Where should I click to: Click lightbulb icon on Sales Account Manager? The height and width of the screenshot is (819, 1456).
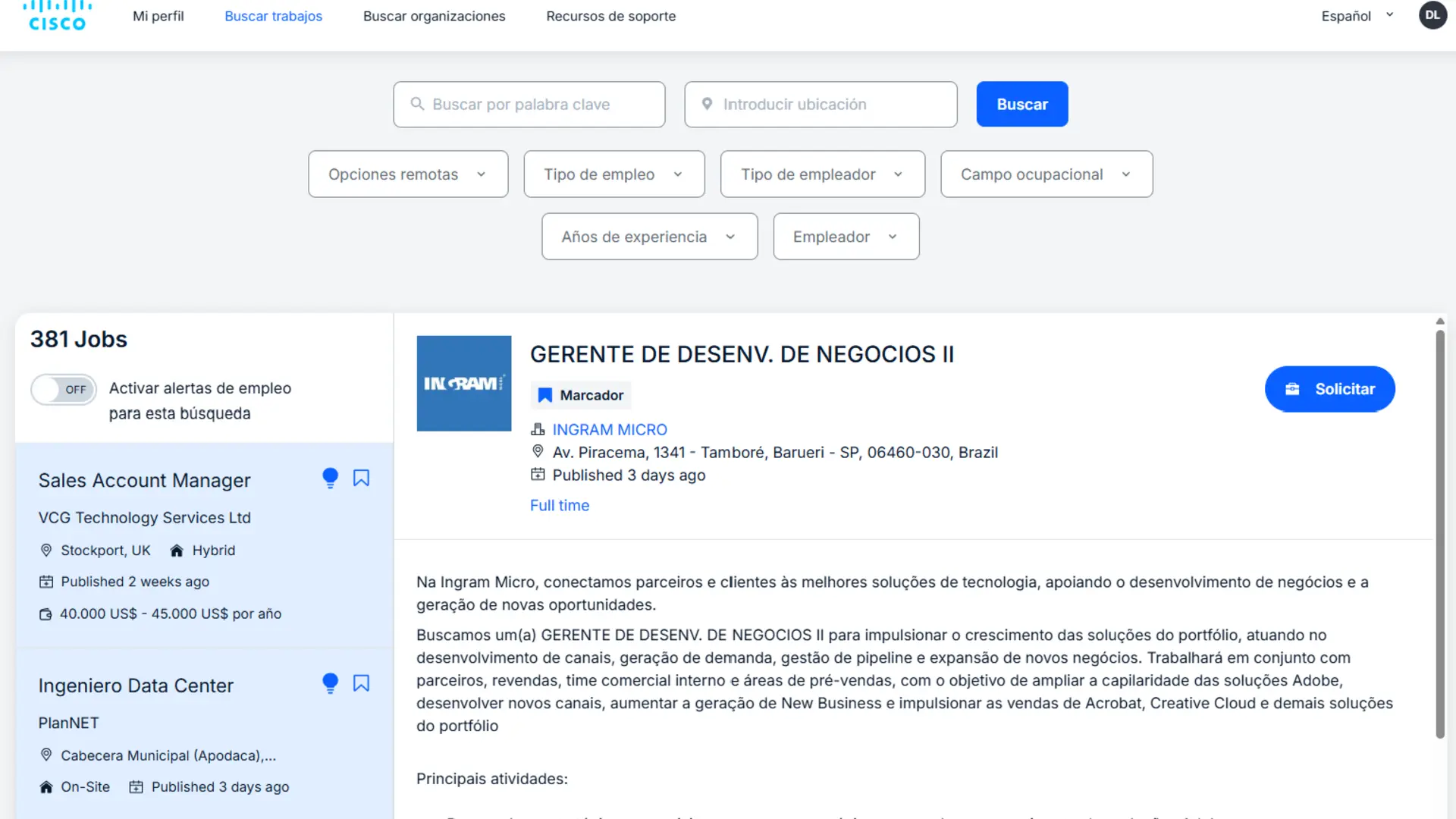point(330,478)
